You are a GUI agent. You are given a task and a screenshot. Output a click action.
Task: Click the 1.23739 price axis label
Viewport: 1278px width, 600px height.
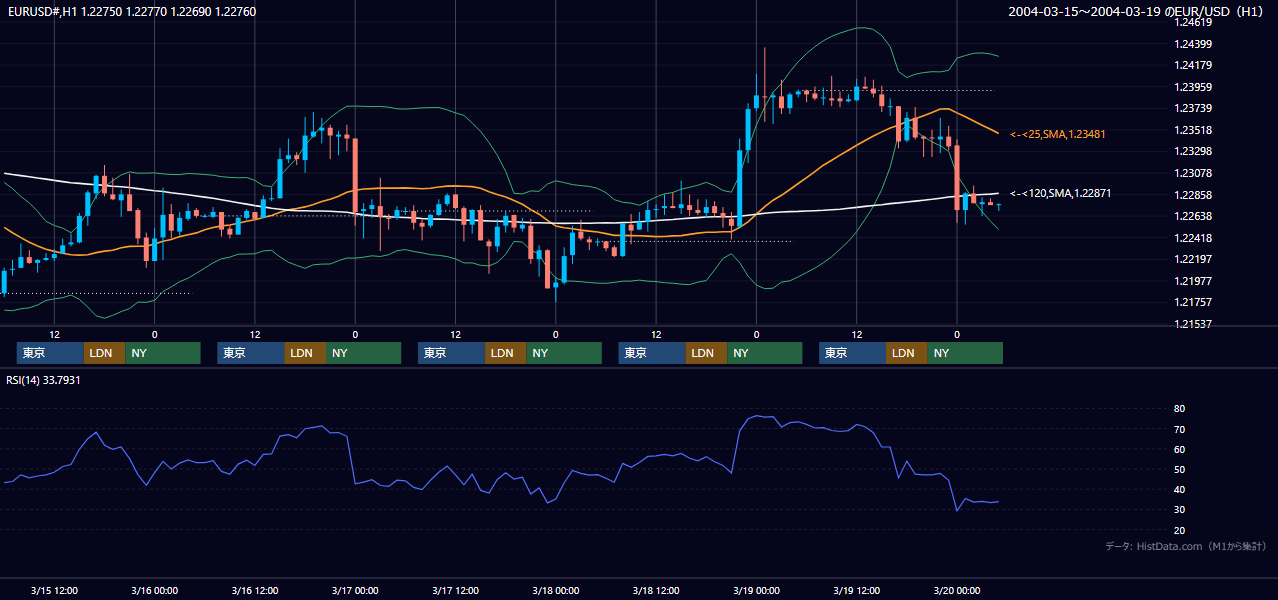pos(1194,108)
